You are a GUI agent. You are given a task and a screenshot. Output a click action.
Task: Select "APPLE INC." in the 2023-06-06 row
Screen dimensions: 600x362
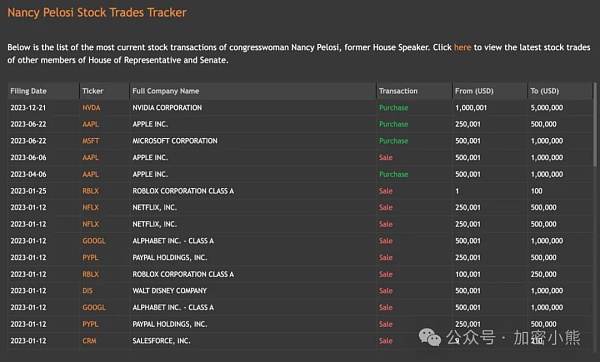(x=150, y=158)
